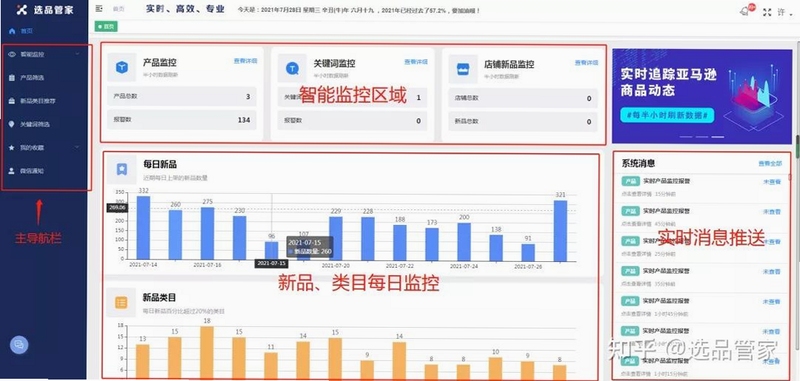Select the green 首页 page tab
The image size is (800, 381).
106,27
